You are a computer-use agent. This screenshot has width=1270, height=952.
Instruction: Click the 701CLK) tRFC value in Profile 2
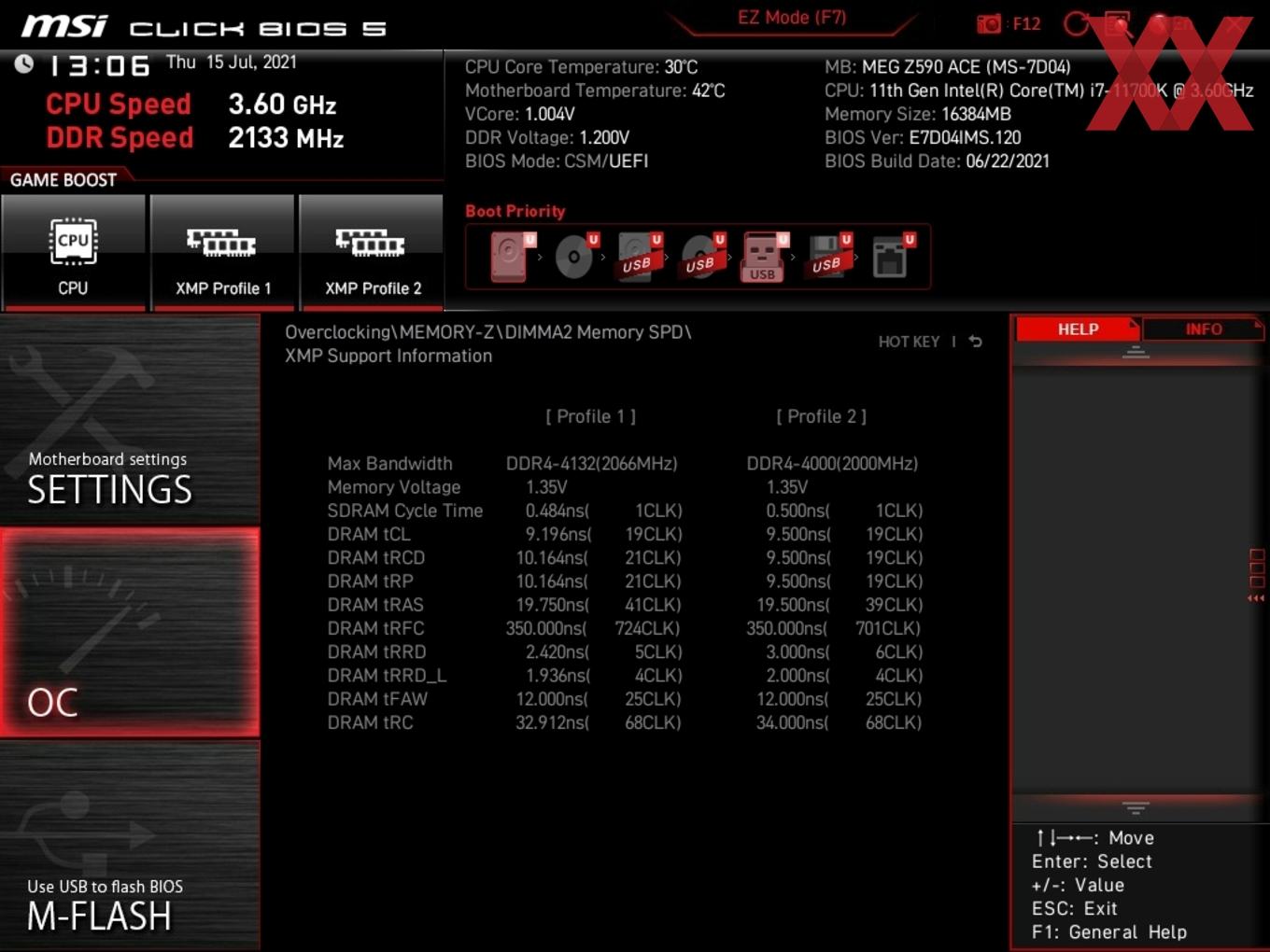(888, 628)
